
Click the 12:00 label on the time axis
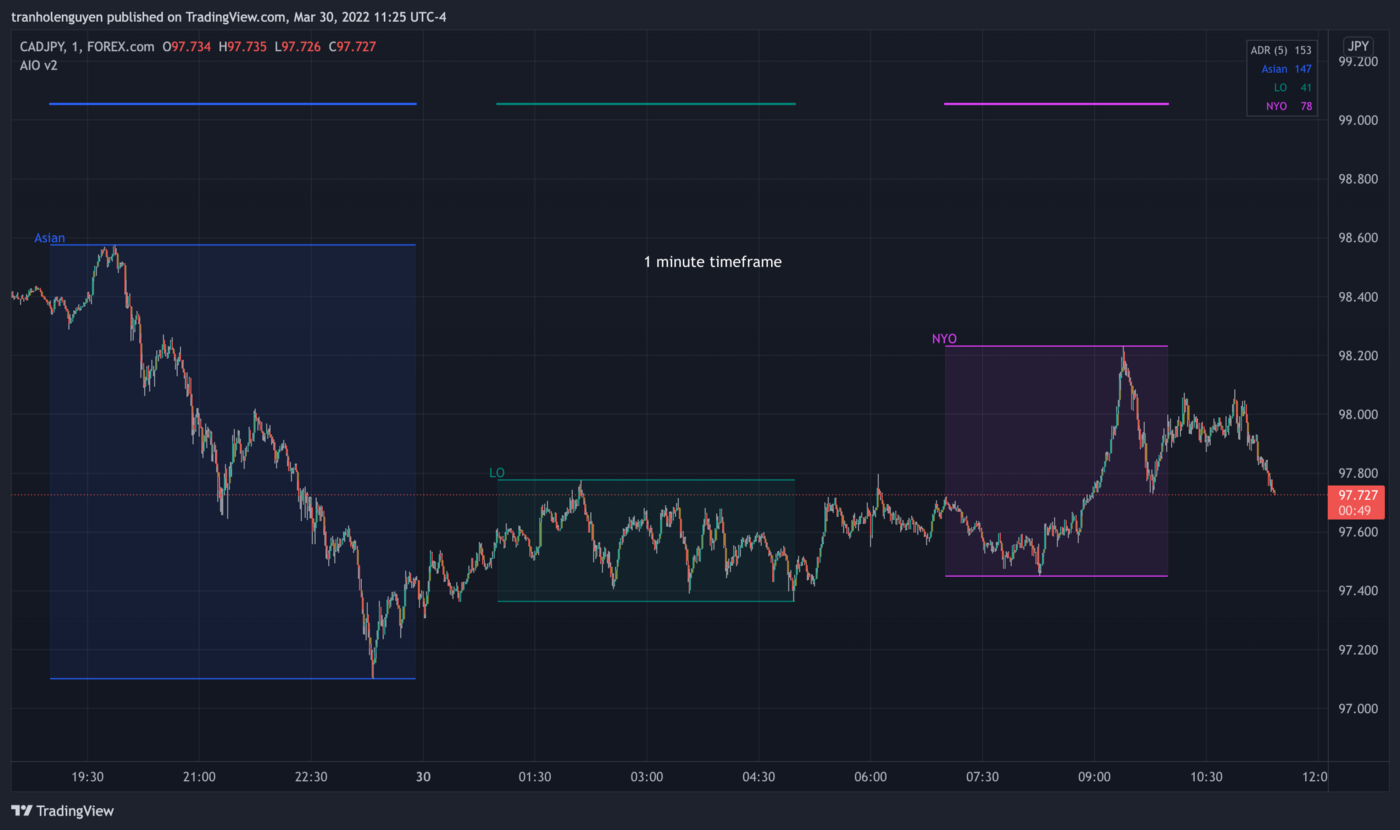1316,776
